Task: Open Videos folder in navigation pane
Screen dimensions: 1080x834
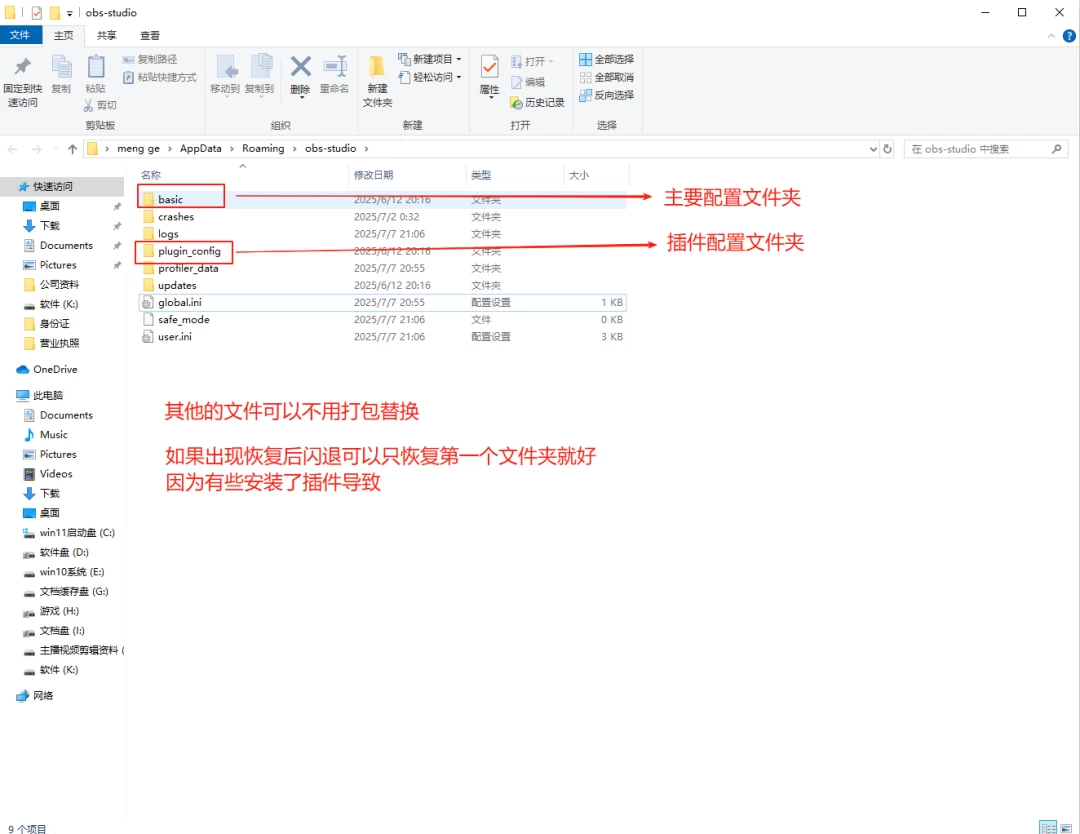Action: 56,474
